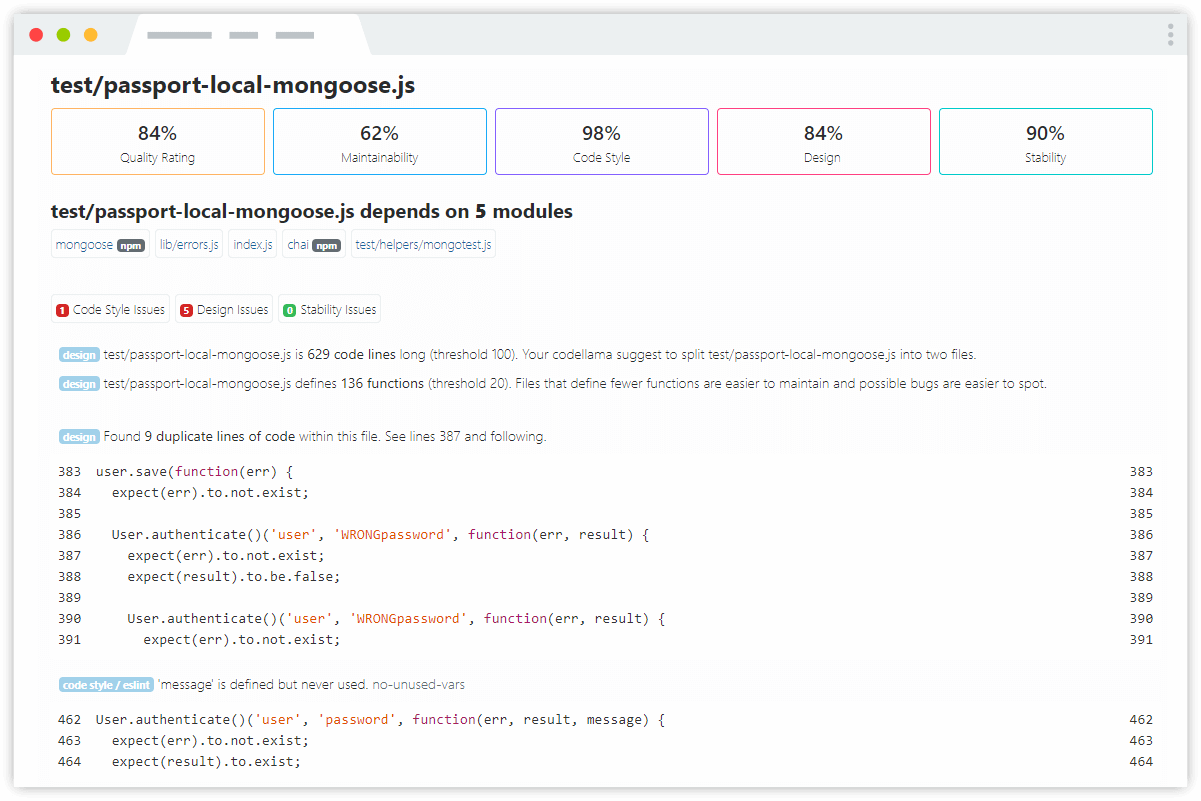Click the page title test/passport-local-mongoose.js
Image resolution: width=1201 pixels, height=801 pixels.
point(233,85)
